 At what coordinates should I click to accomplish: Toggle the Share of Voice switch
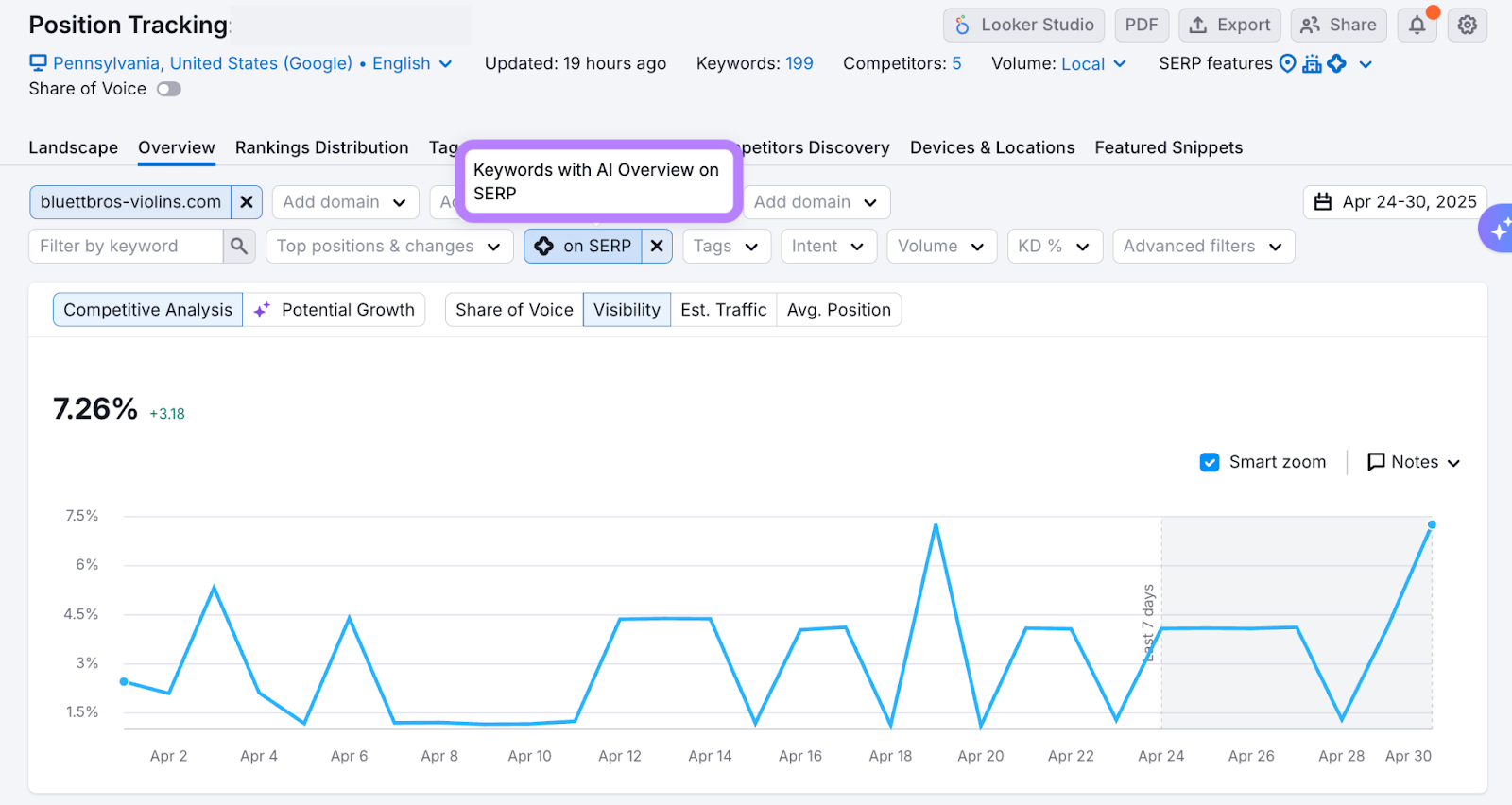point(169,89)
